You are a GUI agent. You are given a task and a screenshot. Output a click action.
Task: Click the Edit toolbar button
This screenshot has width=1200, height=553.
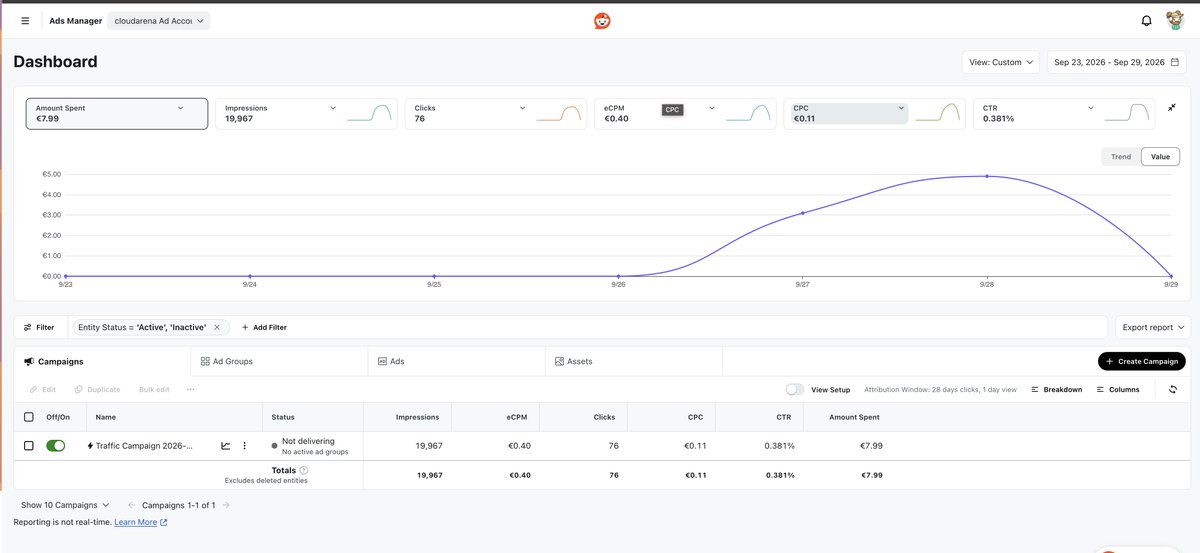point(43,390)
